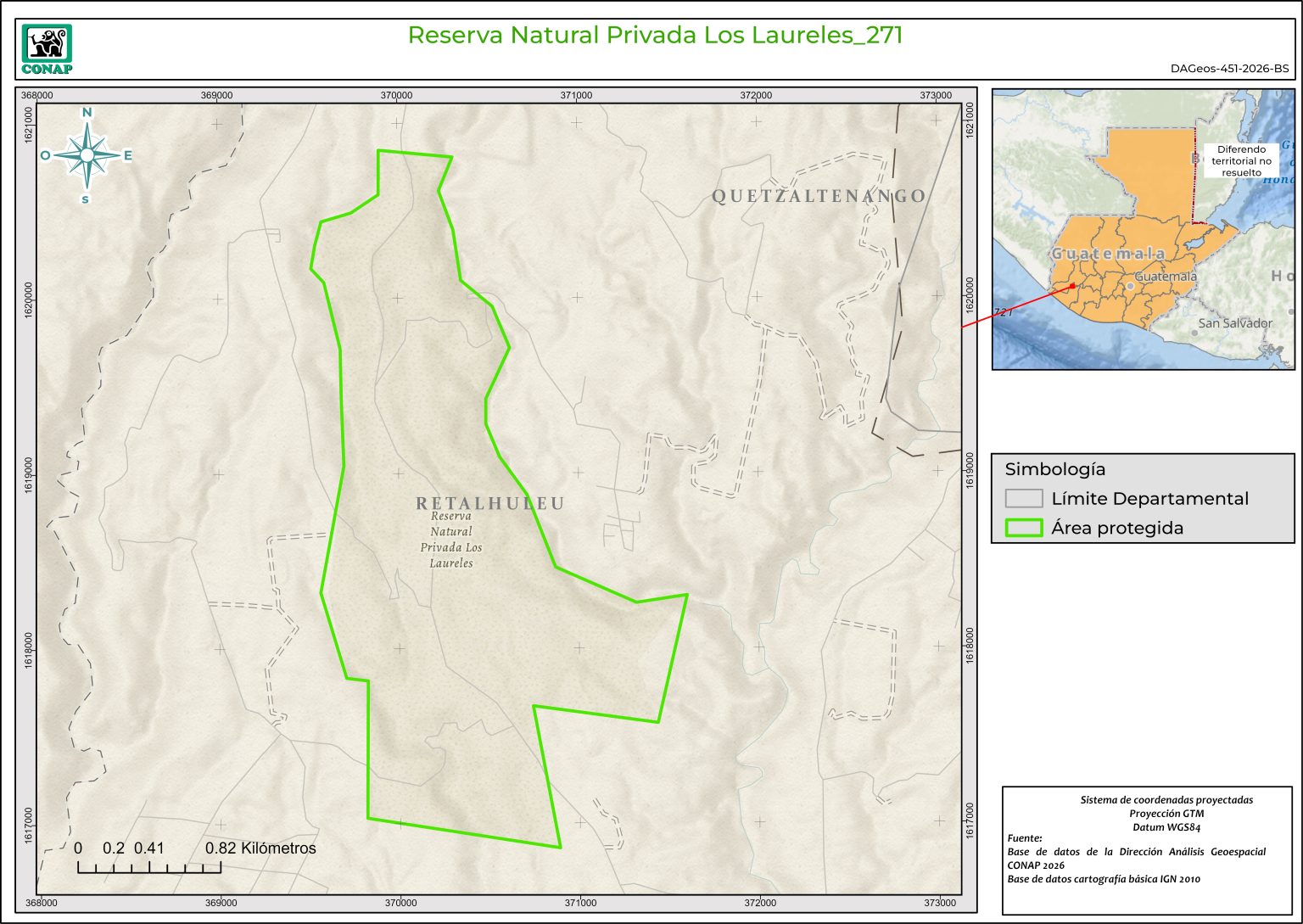Select the green Área protegida legend symbol
The width and height of the screenshot is (1303, 924).
1023,528
